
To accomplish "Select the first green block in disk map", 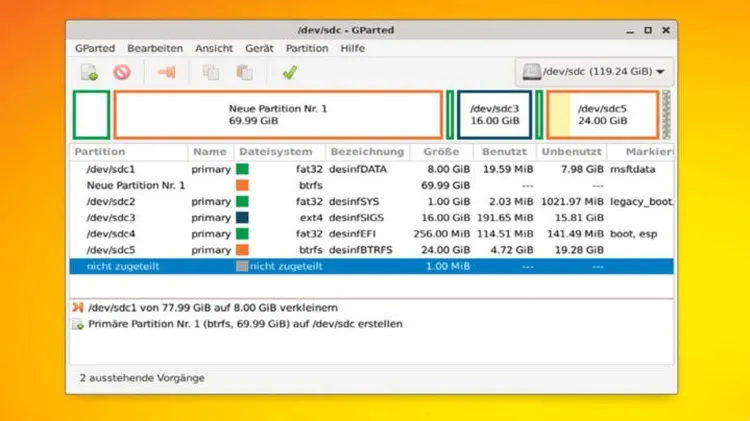I will [91, 115].
